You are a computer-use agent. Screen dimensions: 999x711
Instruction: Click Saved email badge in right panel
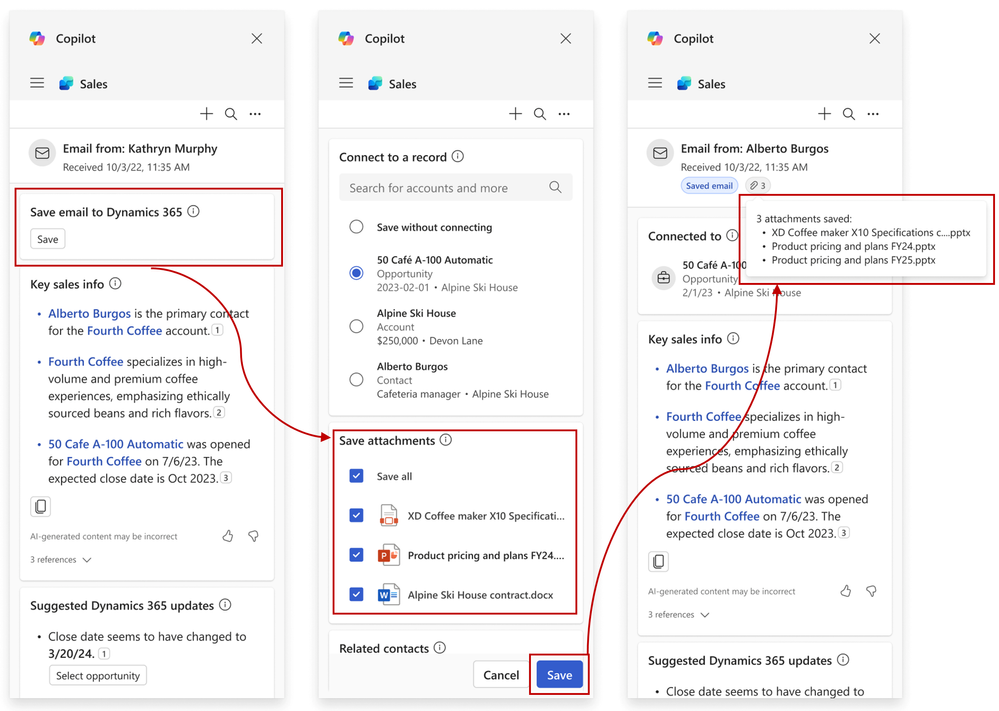pyautogui.click(x=709, y=185)
